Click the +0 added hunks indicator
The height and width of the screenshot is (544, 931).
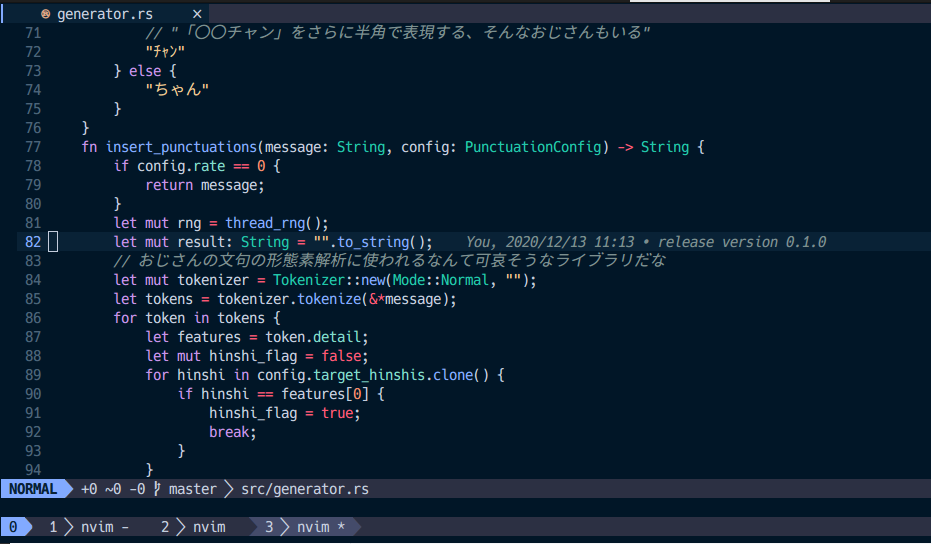click(89, 489)
